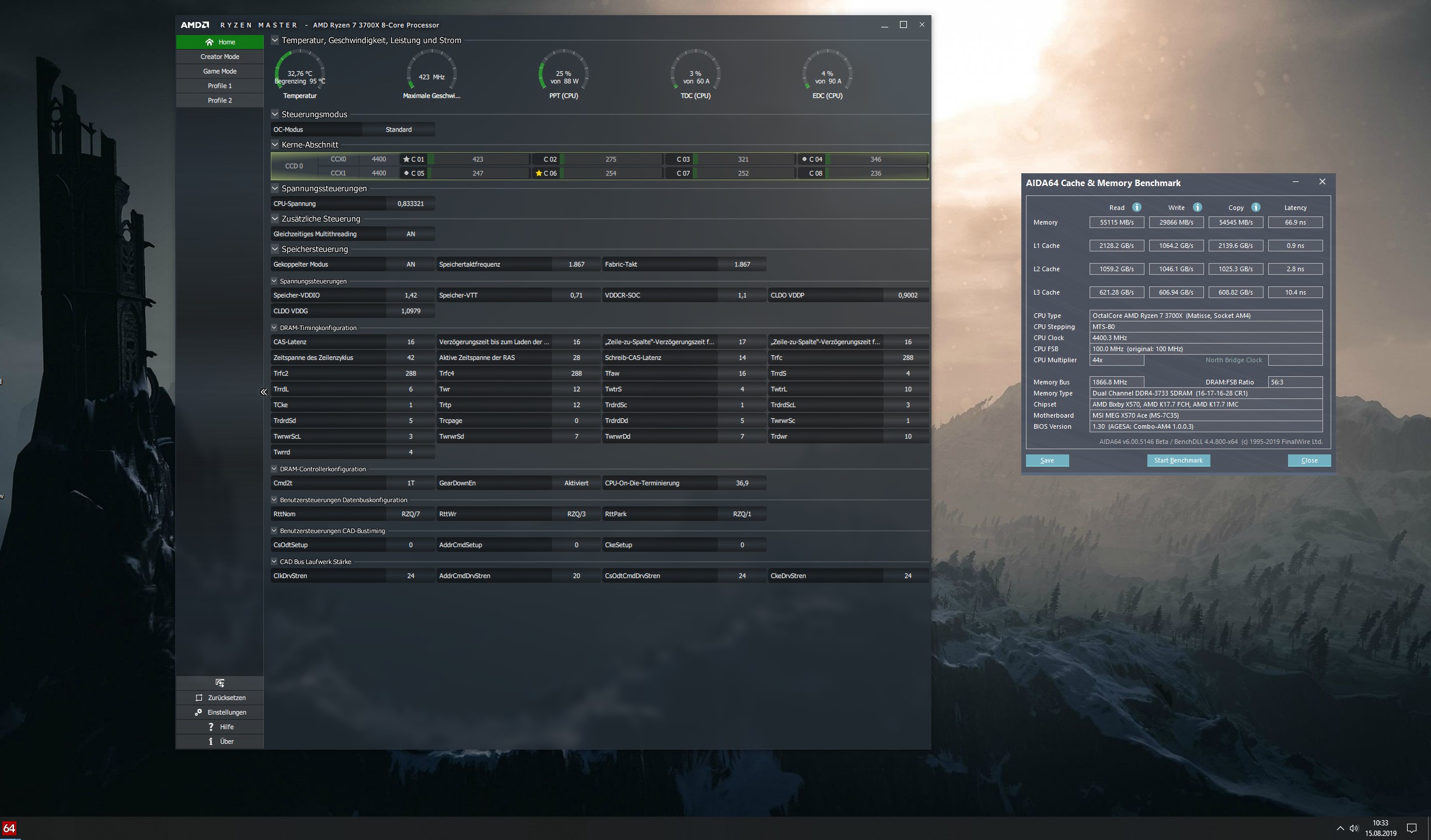Open Einstellungen via gear icon
1431x840 pixels.
(198, 712)
